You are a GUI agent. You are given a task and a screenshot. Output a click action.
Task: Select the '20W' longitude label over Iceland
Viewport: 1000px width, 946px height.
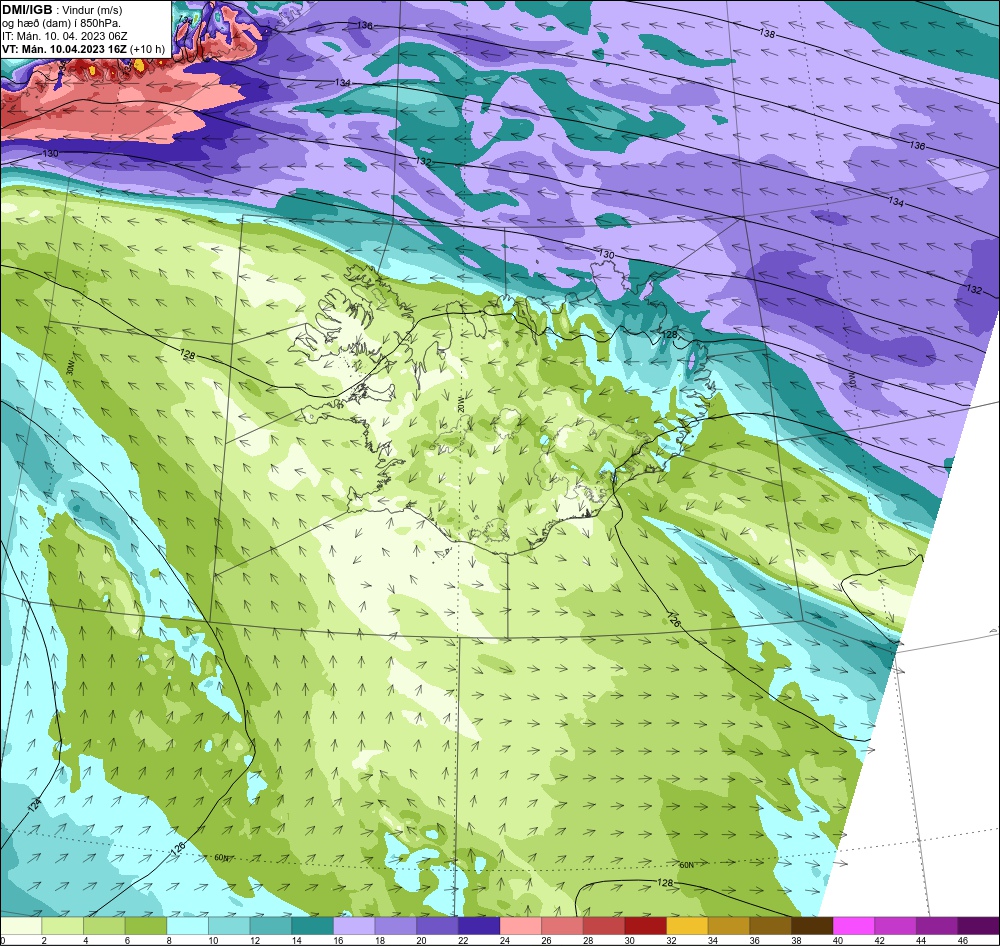point(460,403)
